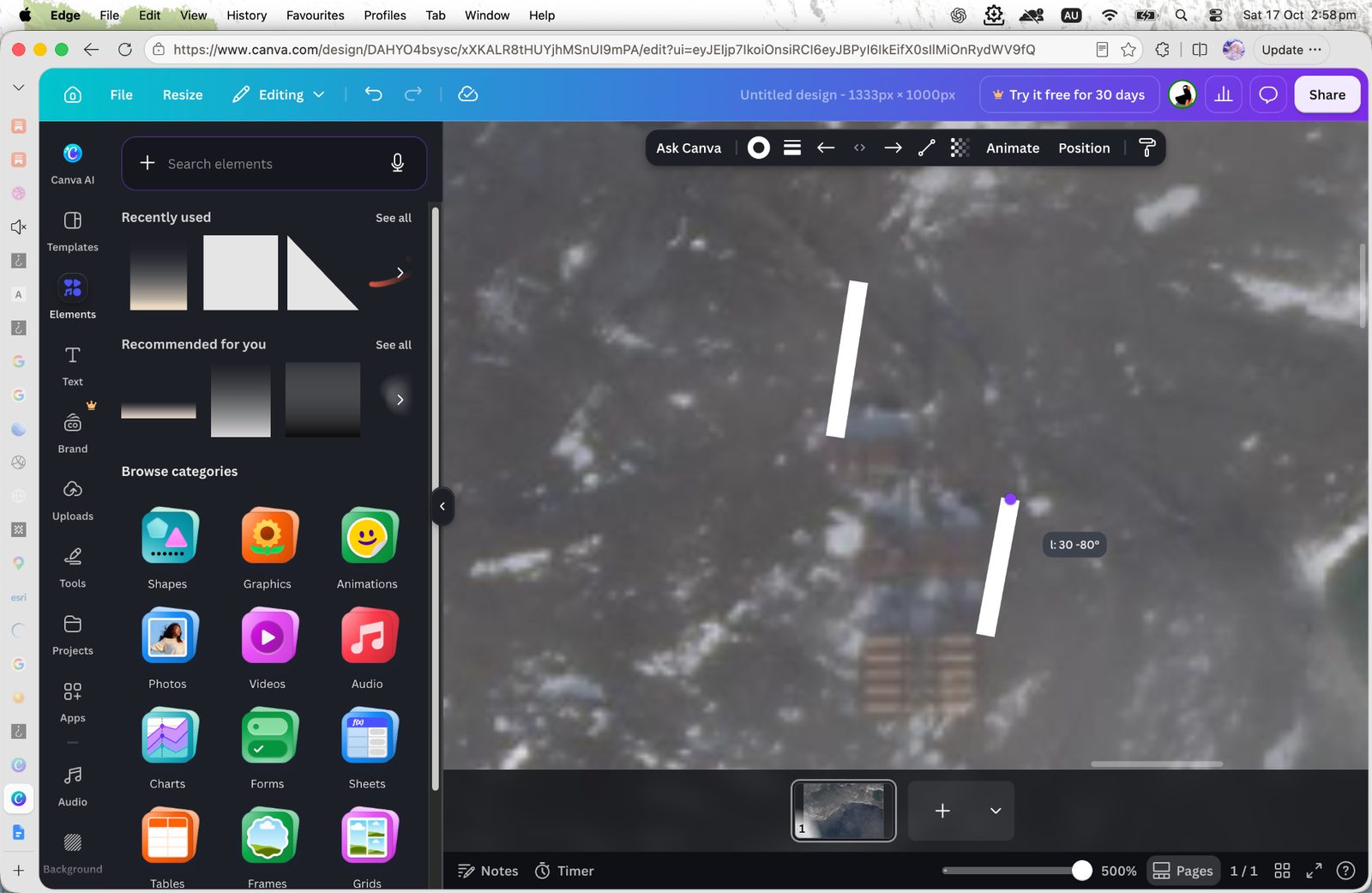Open the add page options dropdown
Viewport: 1372px width, 893px height.
[996, 811]
